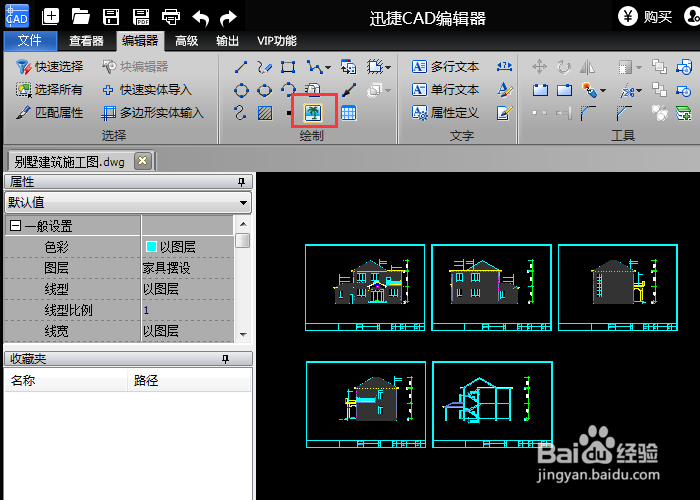Click 单行文本 button
The height and width of the screenshot is (500, 700).
(445, 90)
